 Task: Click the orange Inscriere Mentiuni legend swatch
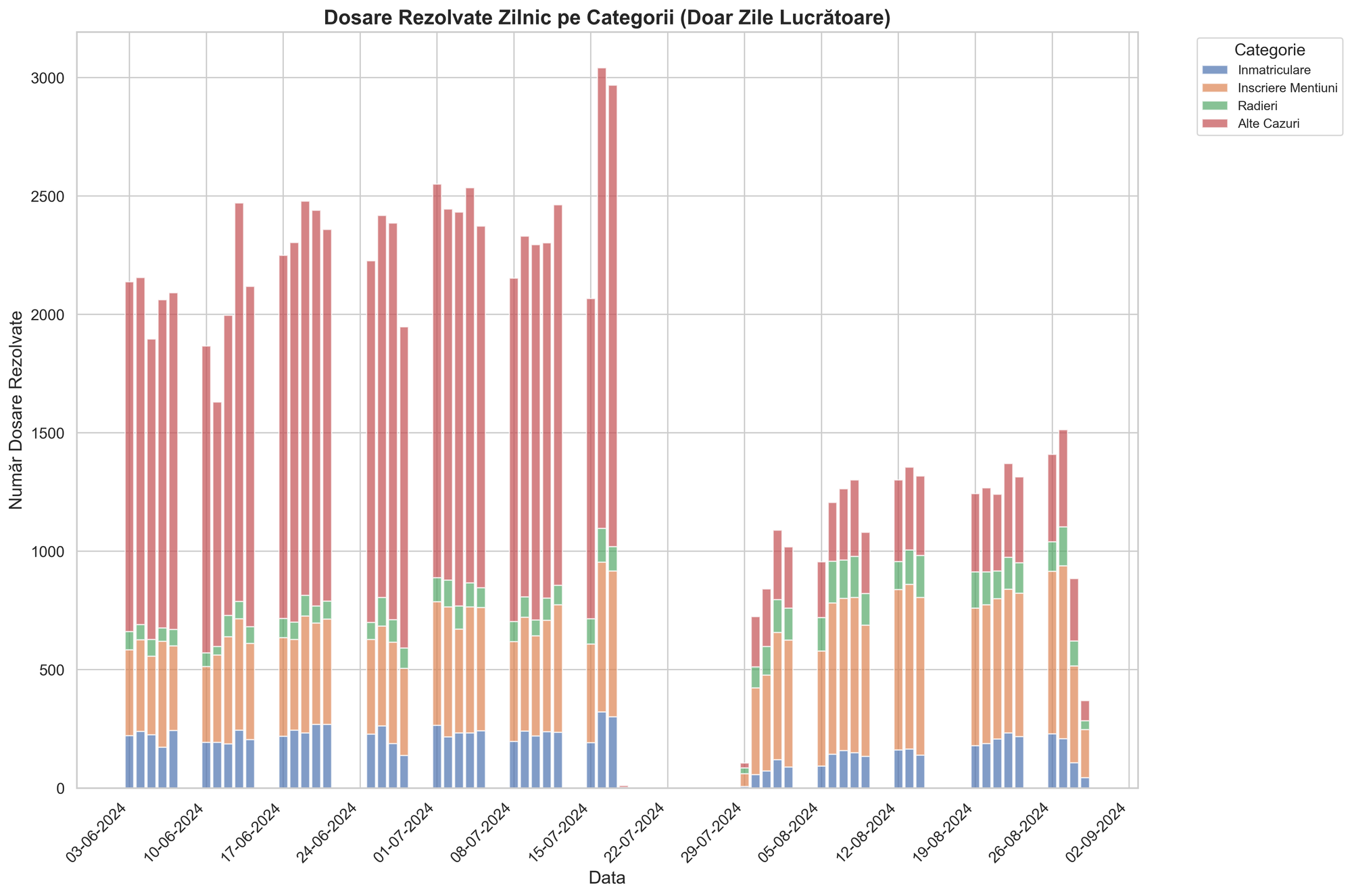(1215, 88)
